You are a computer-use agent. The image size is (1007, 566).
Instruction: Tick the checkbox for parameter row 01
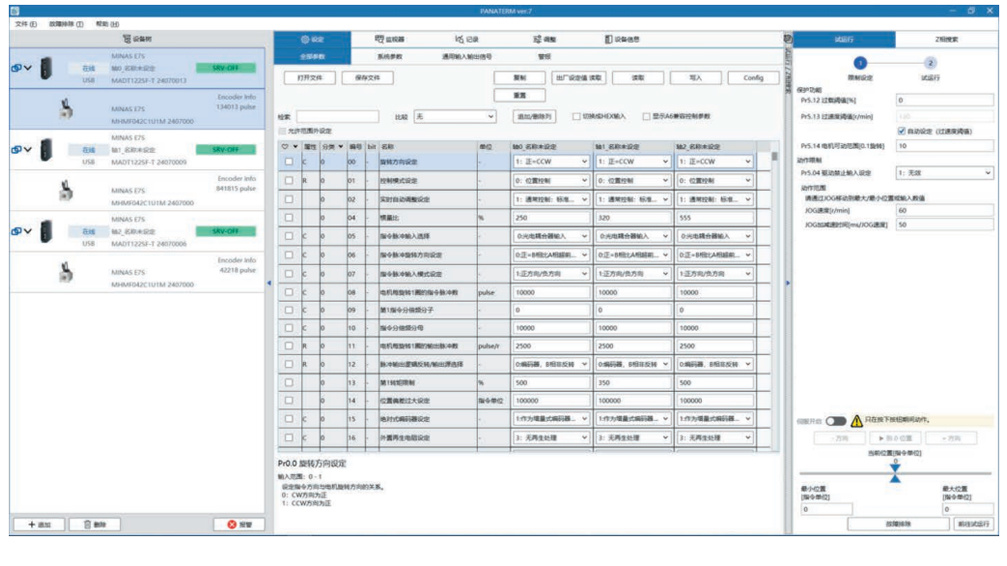[x=289, y=181]
